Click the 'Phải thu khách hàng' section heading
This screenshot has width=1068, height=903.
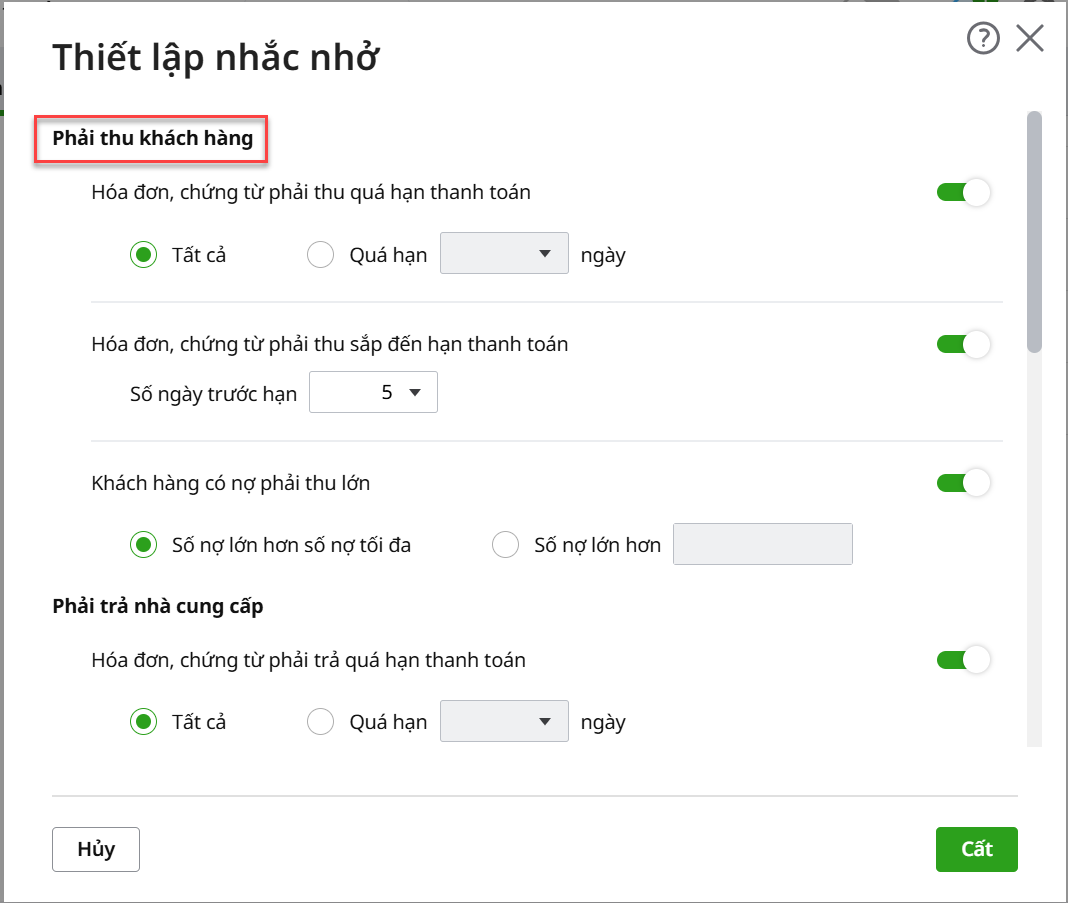pos(152,138)
